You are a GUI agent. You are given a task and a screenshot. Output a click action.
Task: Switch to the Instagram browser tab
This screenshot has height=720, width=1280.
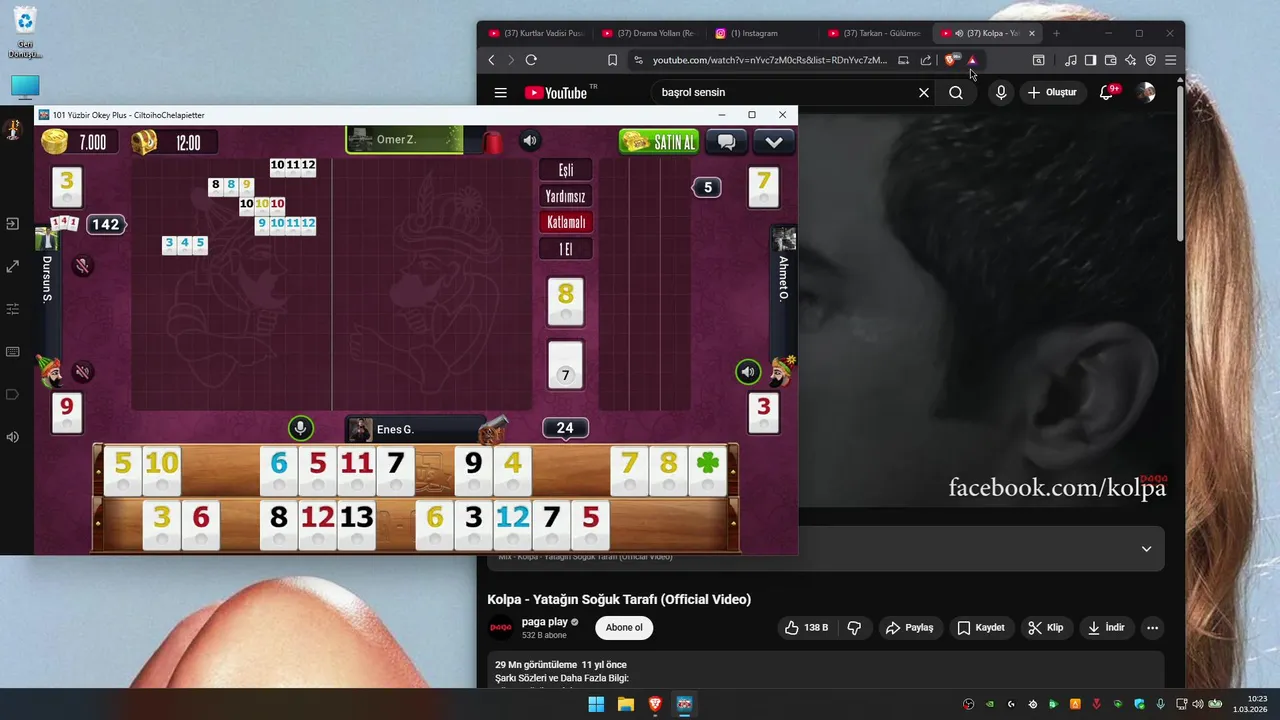[762, 33]
